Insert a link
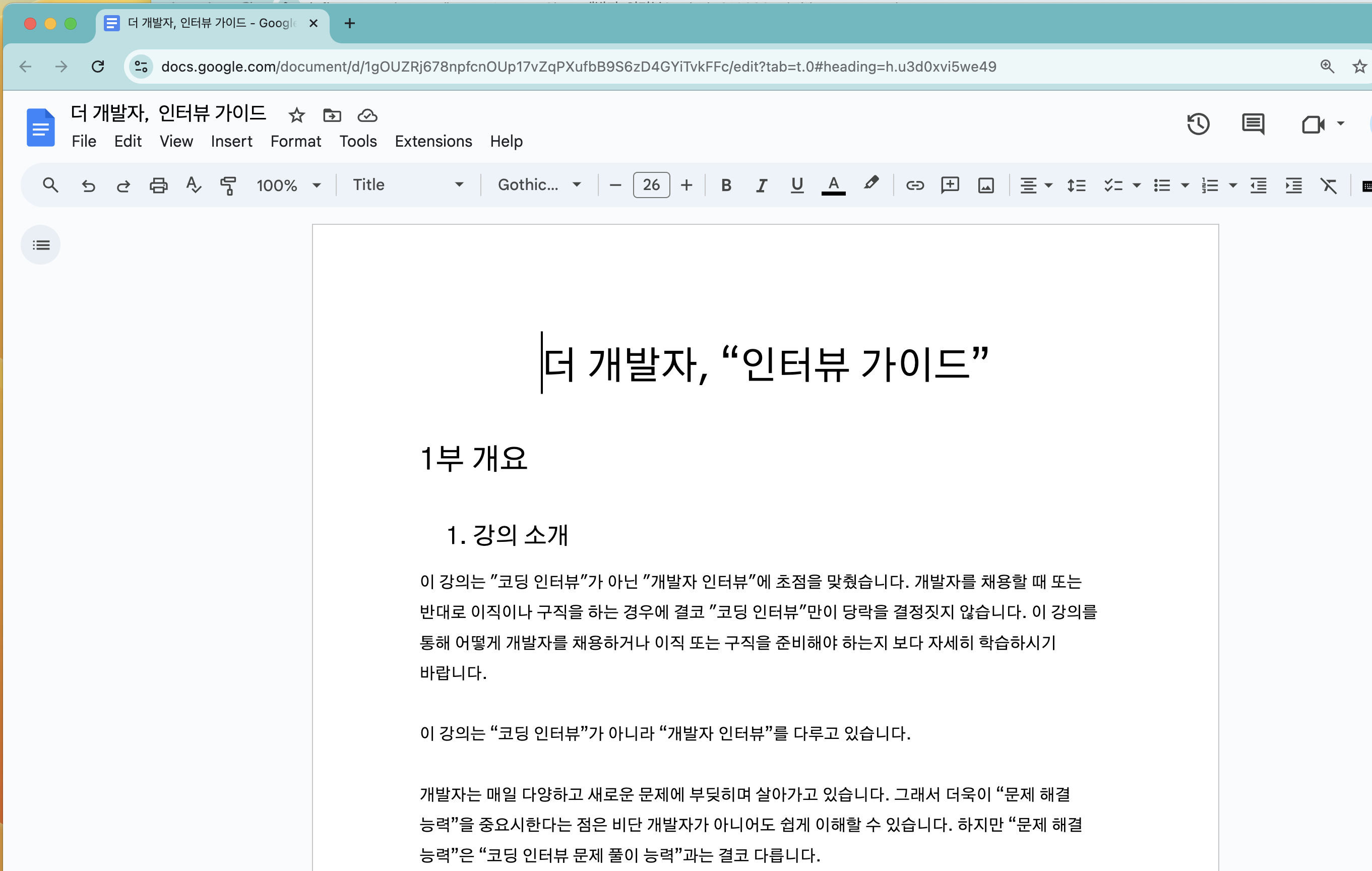The width and height of the screenshot is (1372, 871). 914,185
